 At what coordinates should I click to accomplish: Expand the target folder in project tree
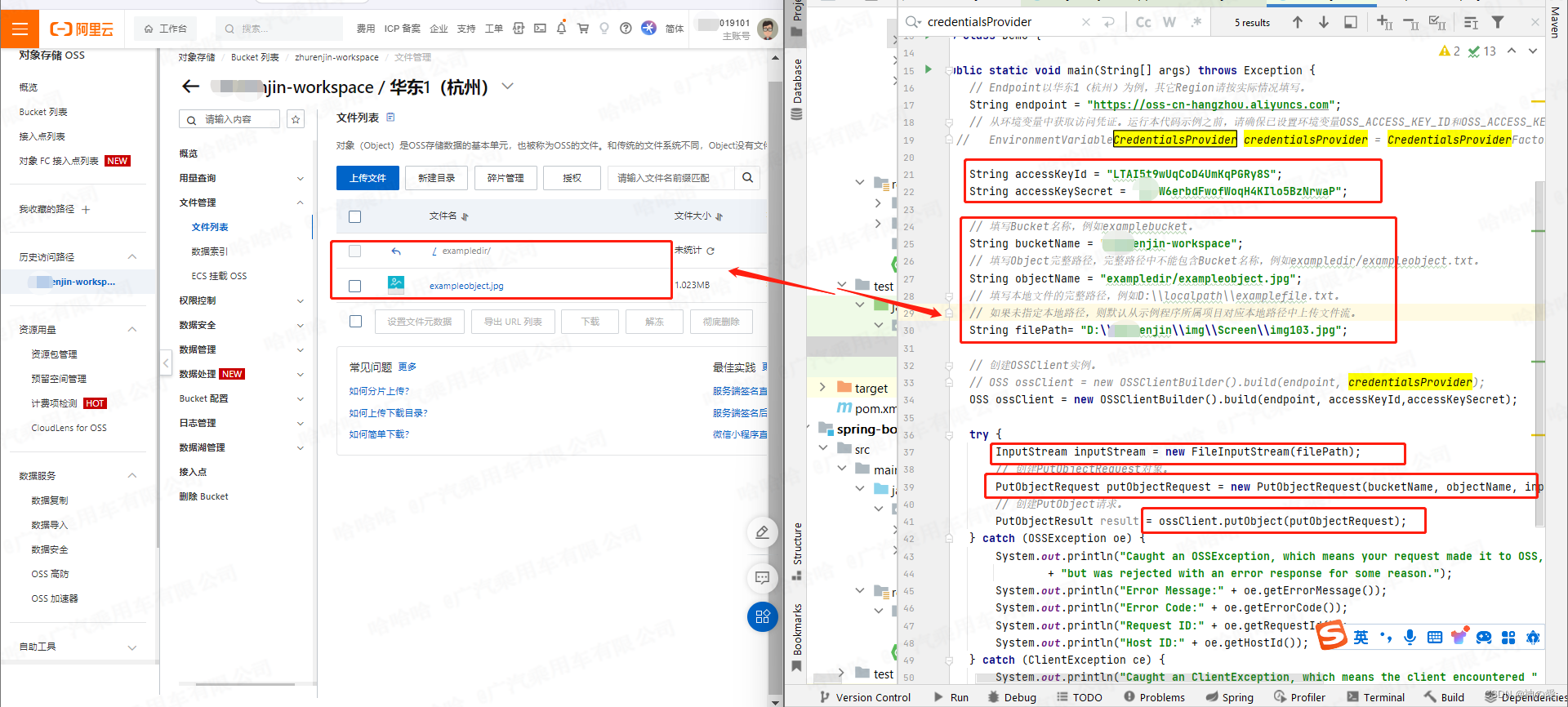click(x=823, y=388)
